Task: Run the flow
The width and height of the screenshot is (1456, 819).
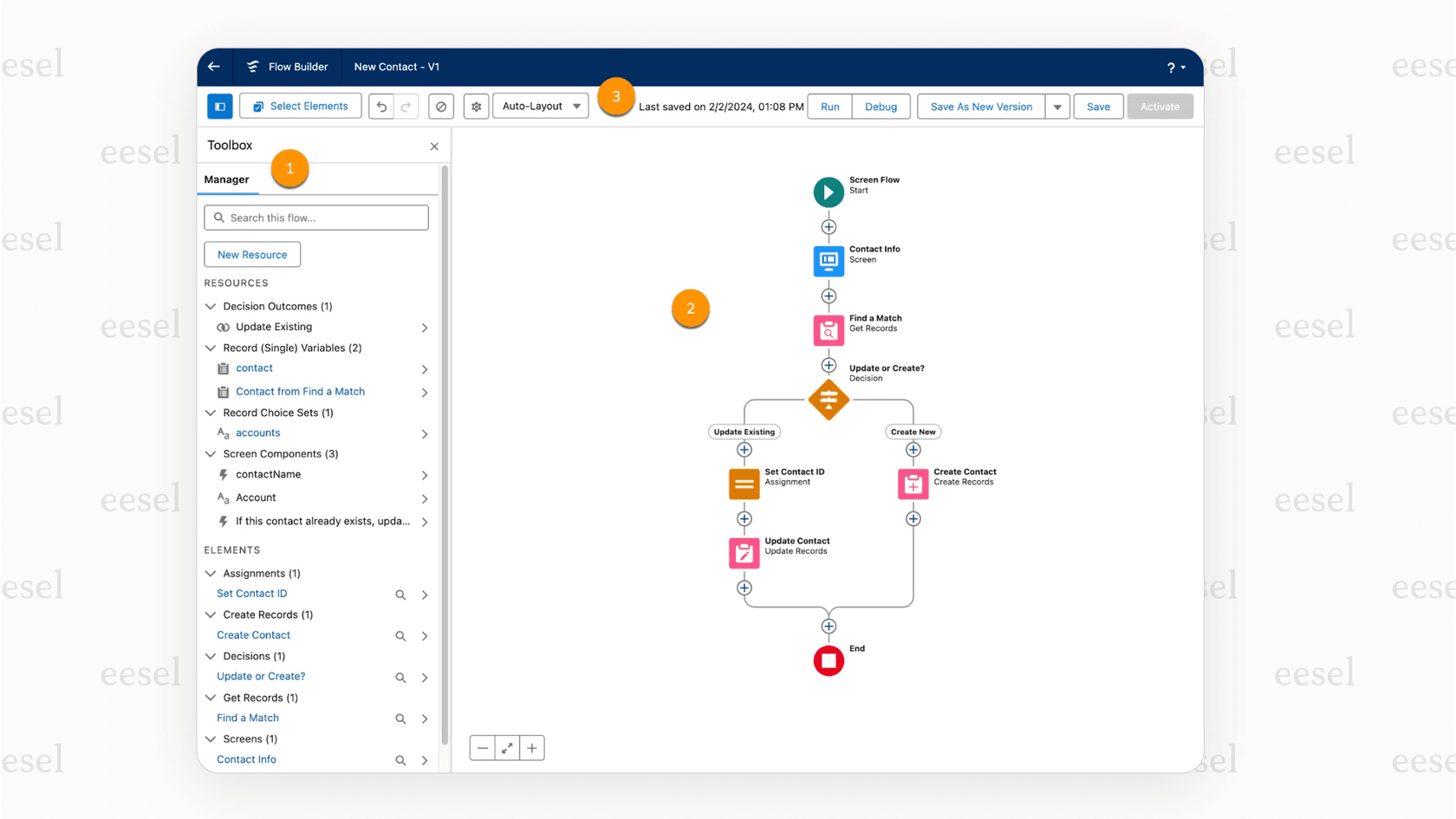Action: point(829,106)
